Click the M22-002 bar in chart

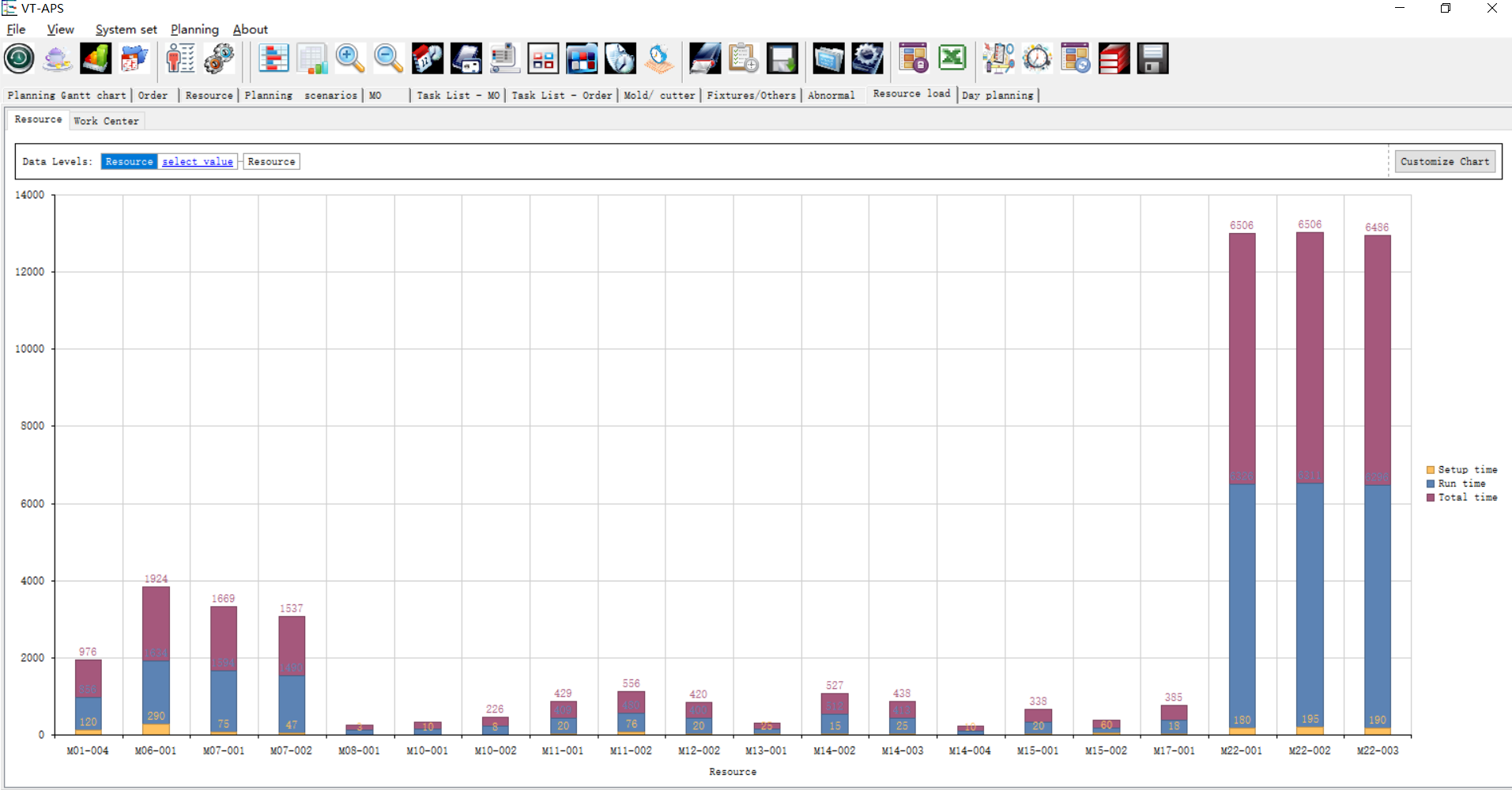click(x=1310, y=483)
